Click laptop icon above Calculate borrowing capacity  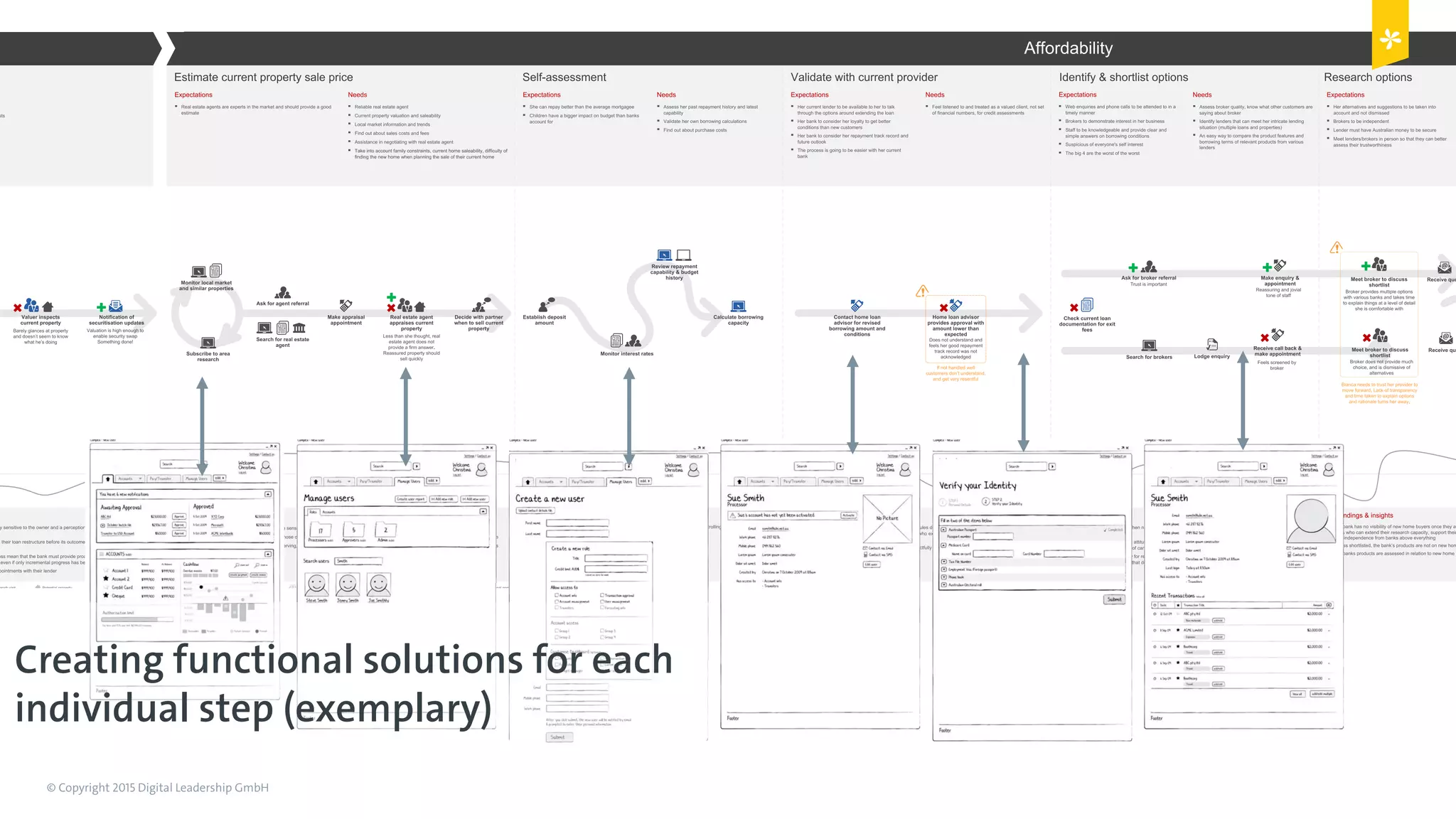coord(738,306)
